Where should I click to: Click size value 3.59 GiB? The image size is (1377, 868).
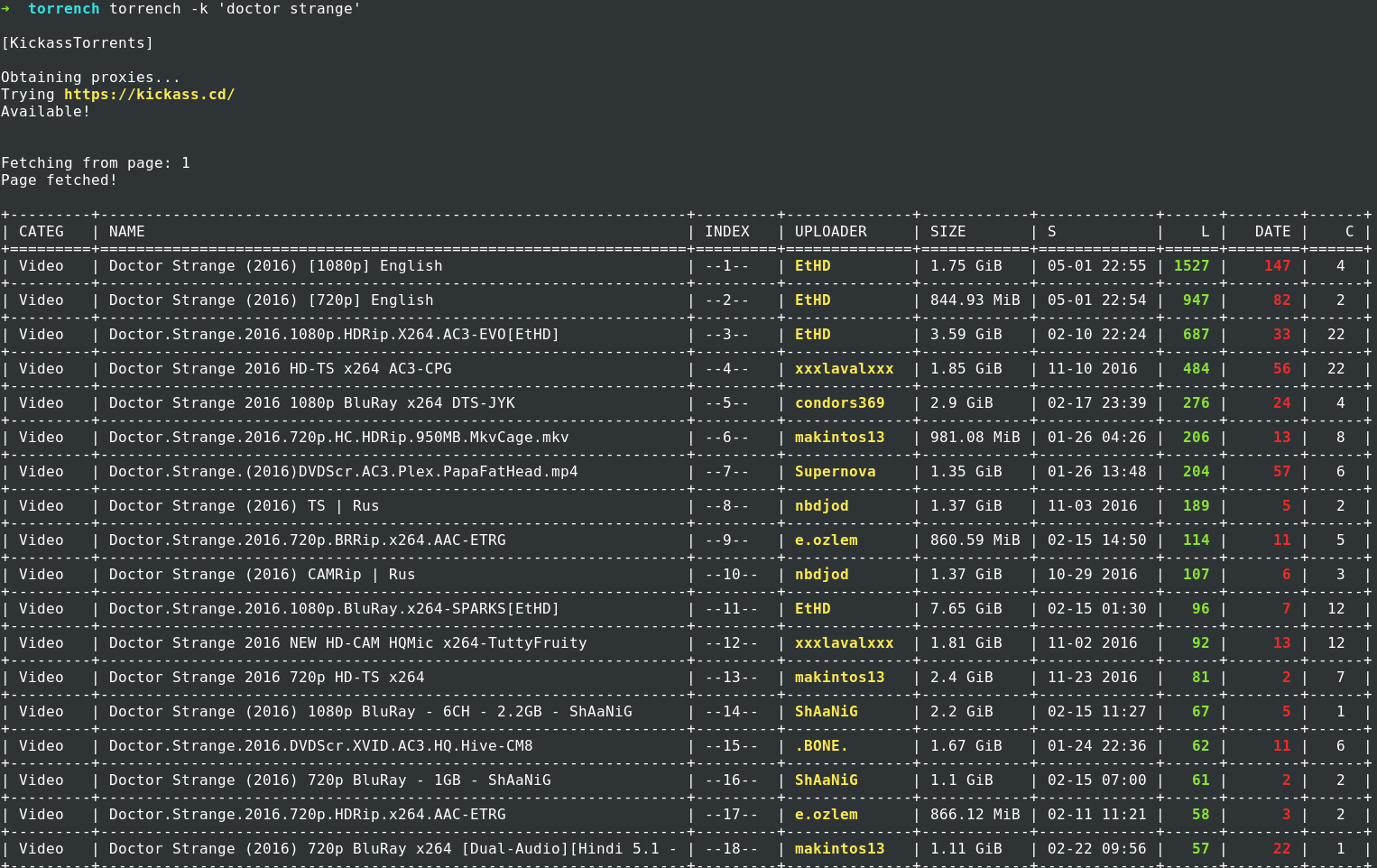click(x=966, y=334)
